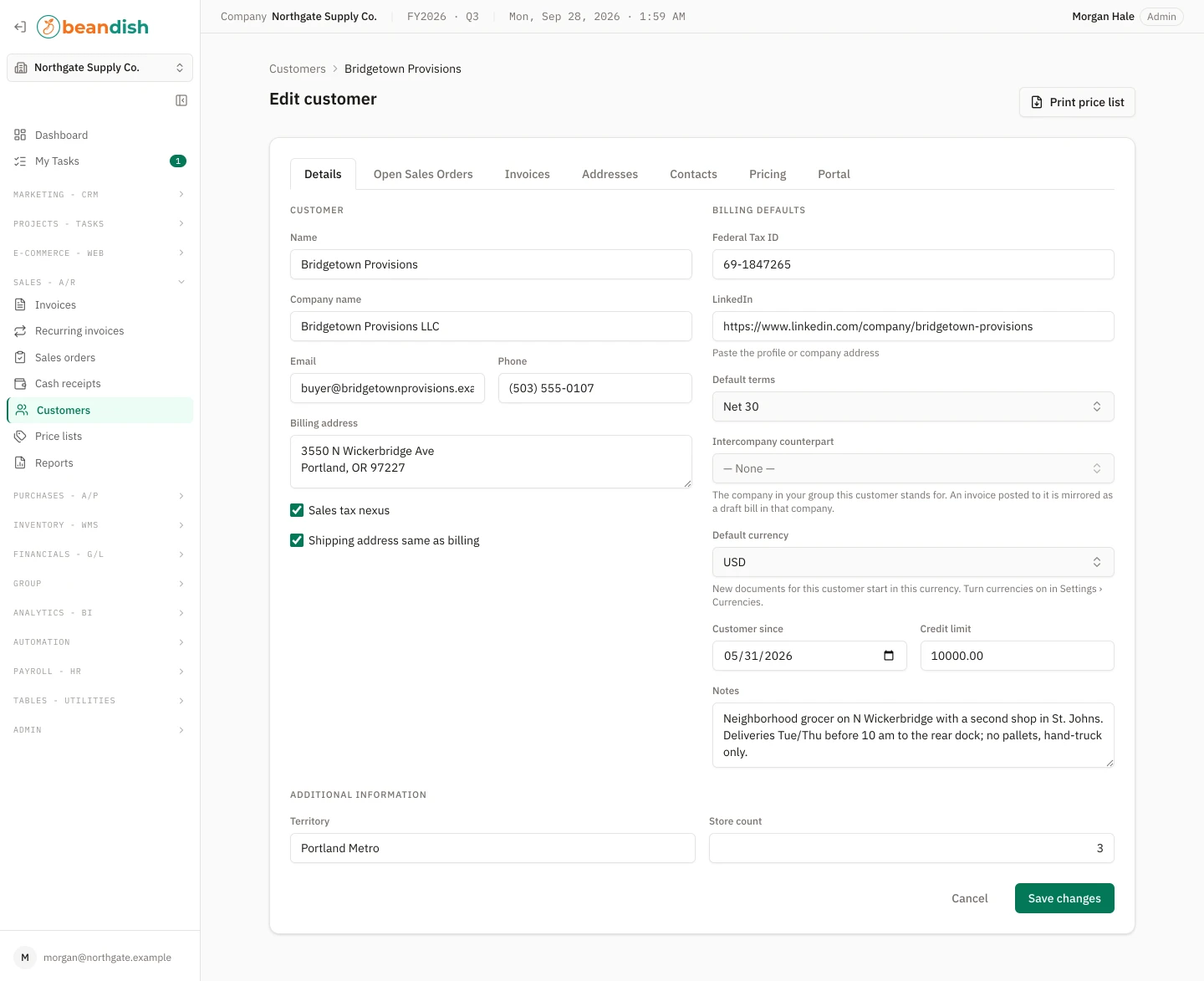Open the Contacts tab
This screenshot has width=1204, height=981.
point(693,174)
